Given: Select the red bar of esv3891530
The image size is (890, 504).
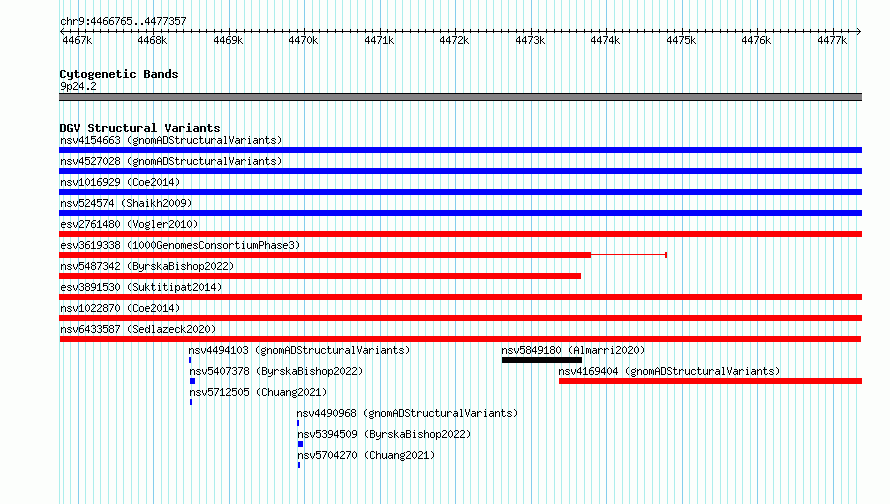Looking at the screenshot, I should click(x=460, y=297).
